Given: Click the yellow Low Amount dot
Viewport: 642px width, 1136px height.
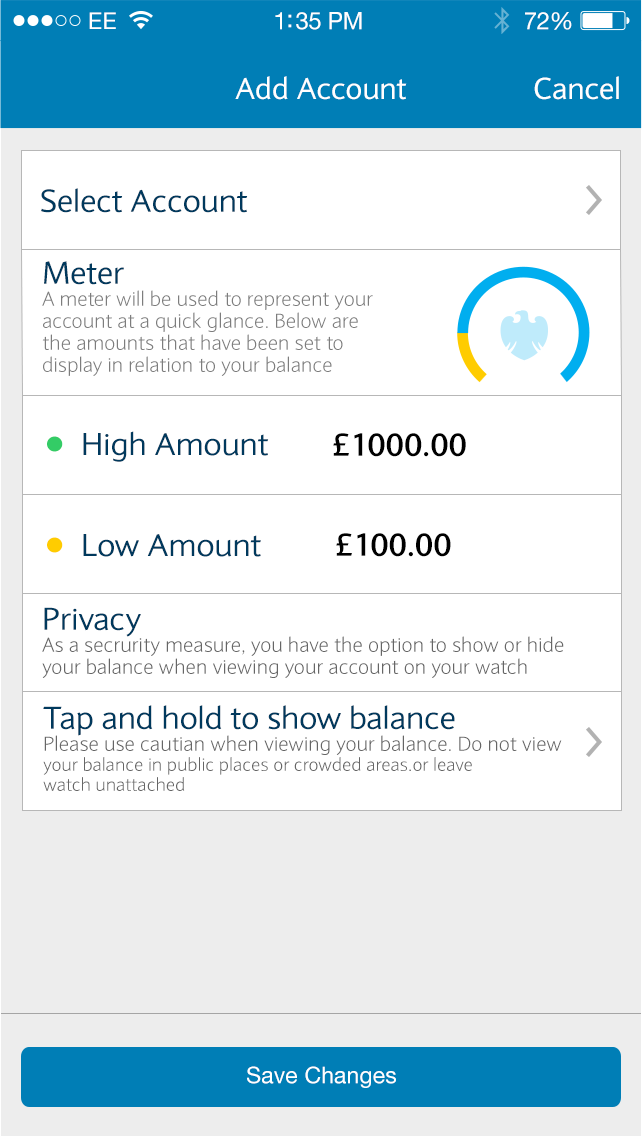Looking at the screenshot, I should pos(55,545).
